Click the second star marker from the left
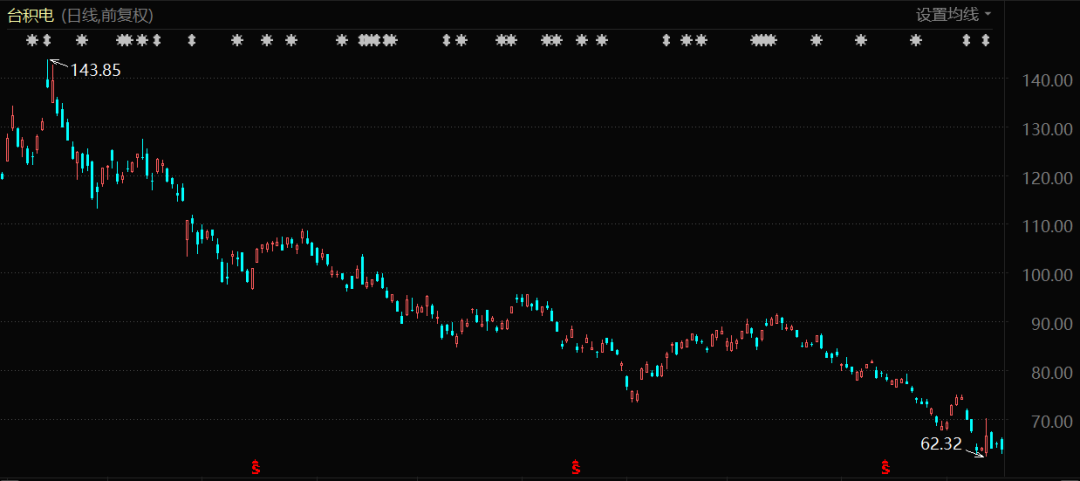Image resolution: width=1080 pixels, height=481 pixels. click(82, 41)
